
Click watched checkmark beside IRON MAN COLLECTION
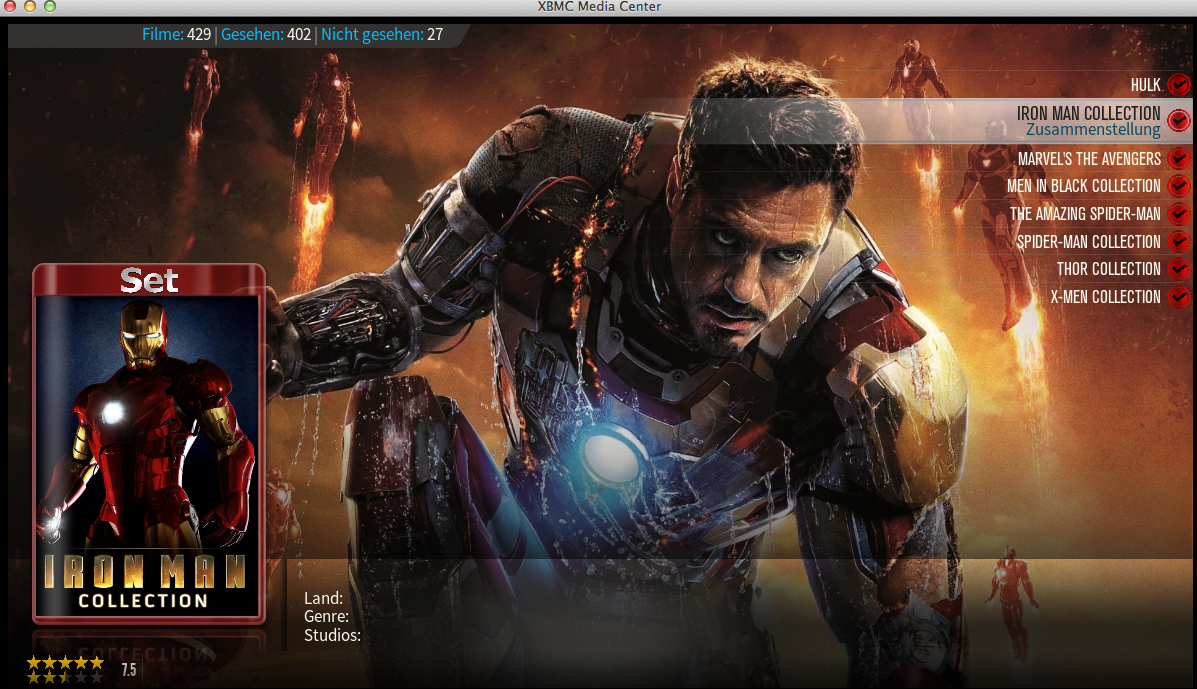click(x=1179, y=121)
